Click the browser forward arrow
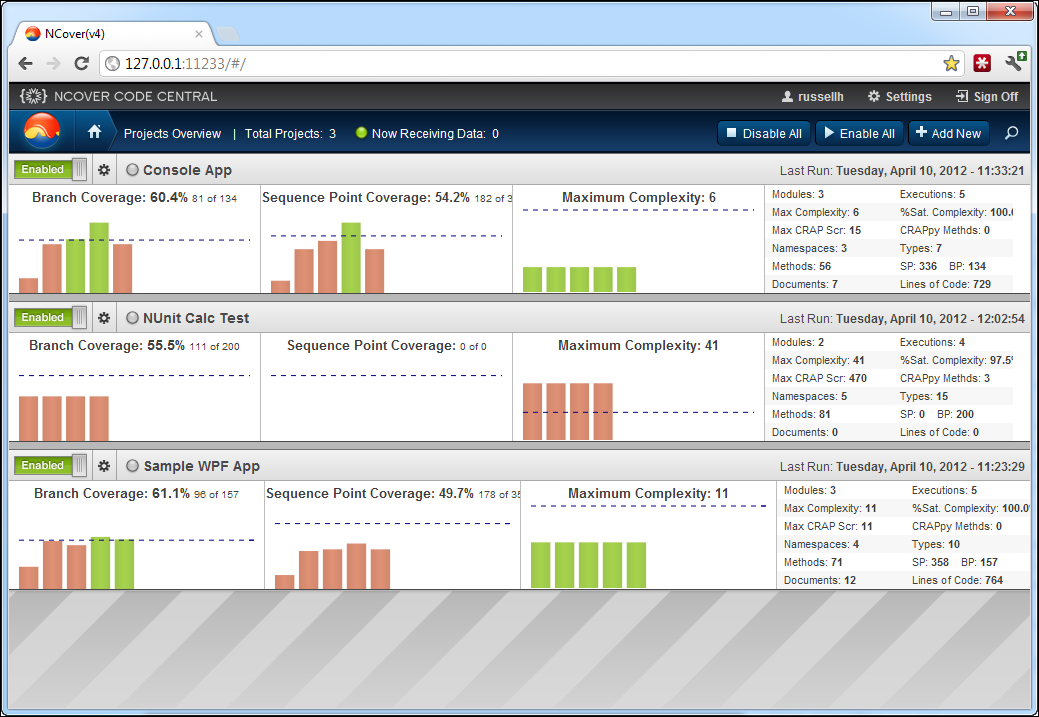The height and width of the screenshot is (717, 1039). (x=54, y=64)
